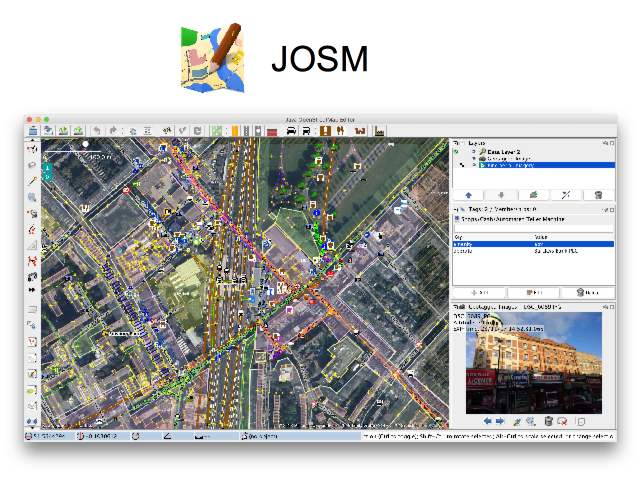Merge selected layer button
This screenshot has height=480, width=640.
pos(566,195)
